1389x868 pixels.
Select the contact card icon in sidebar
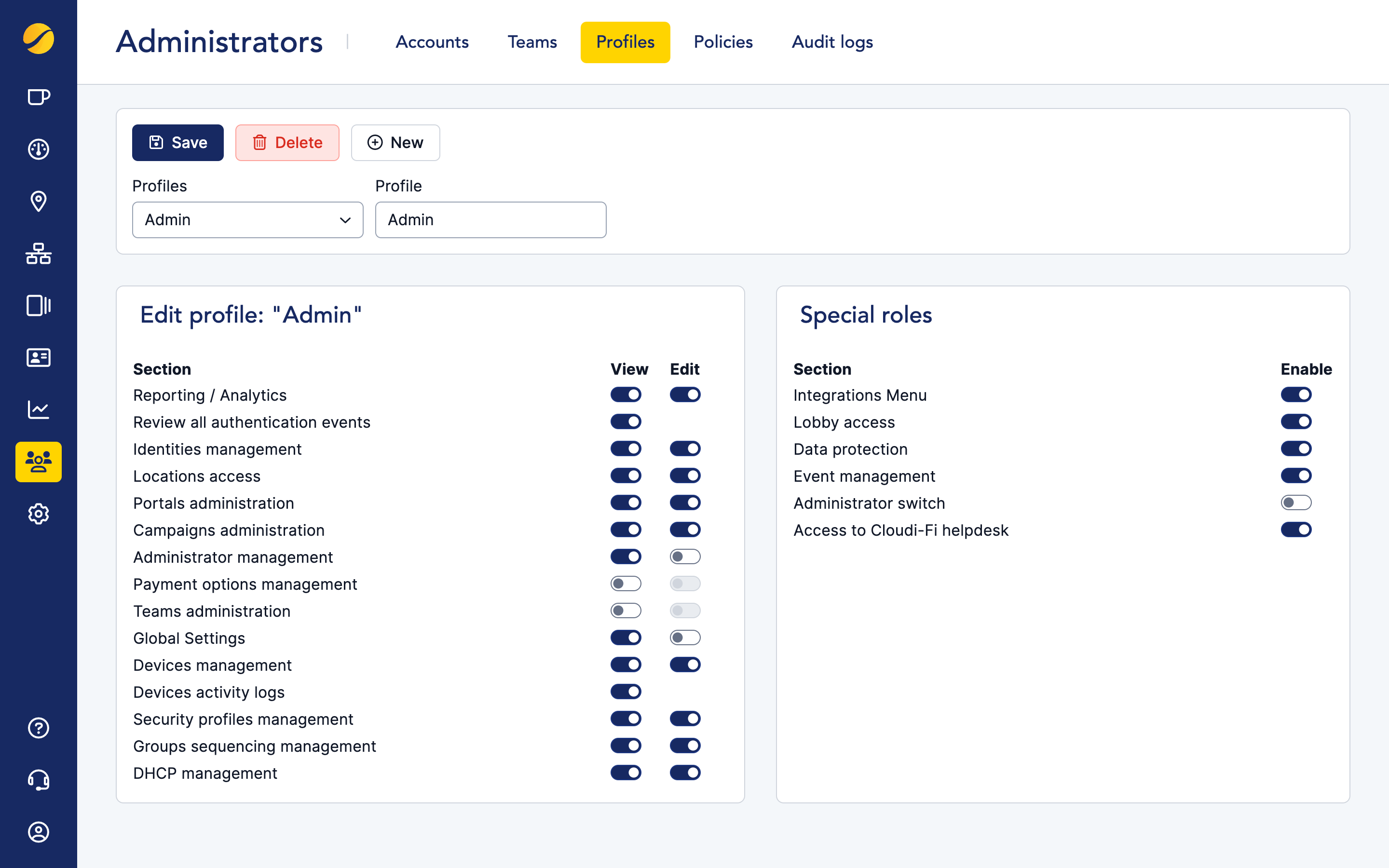click(x=38, y=358)
